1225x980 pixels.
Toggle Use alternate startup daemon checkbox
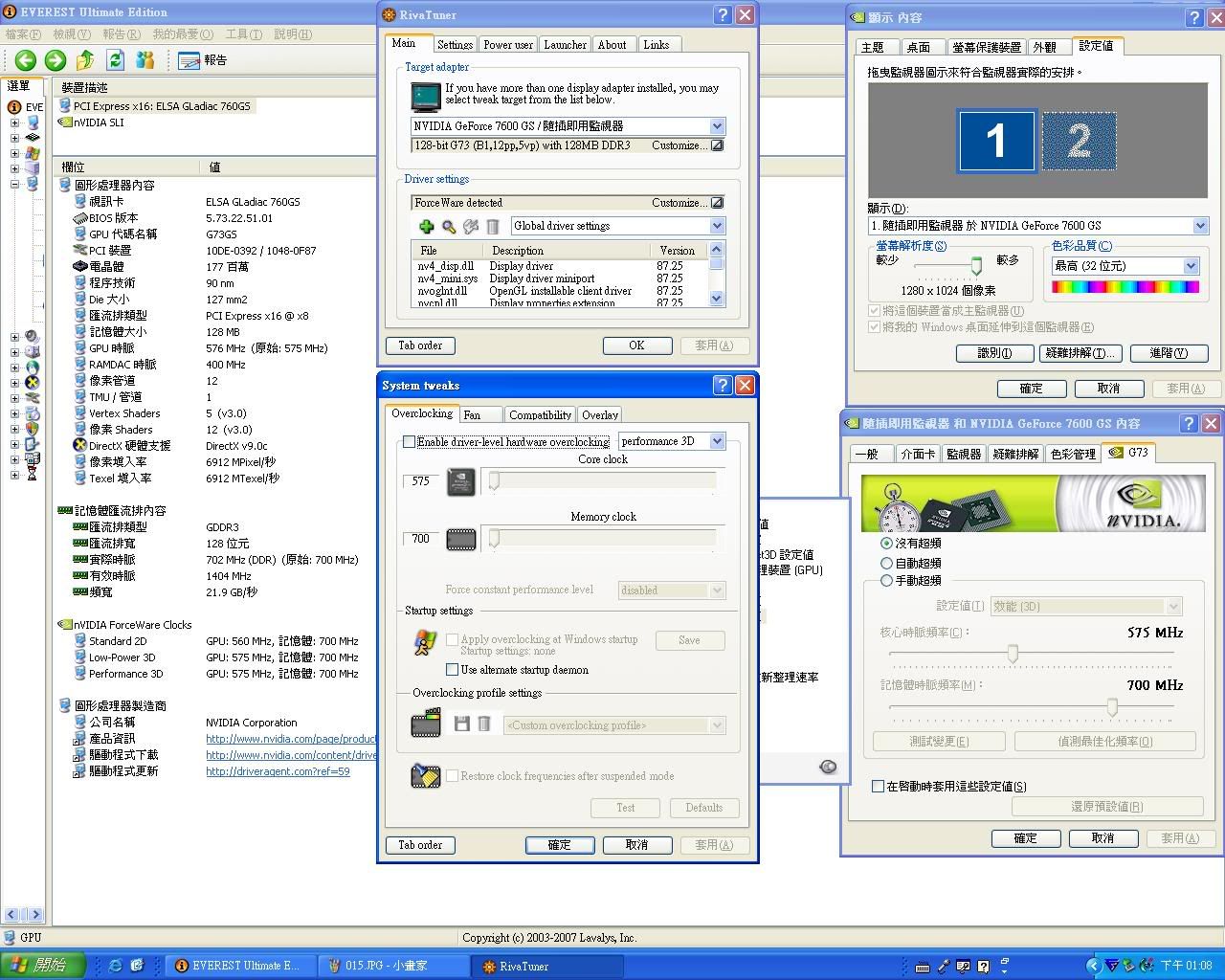(452, 670)
